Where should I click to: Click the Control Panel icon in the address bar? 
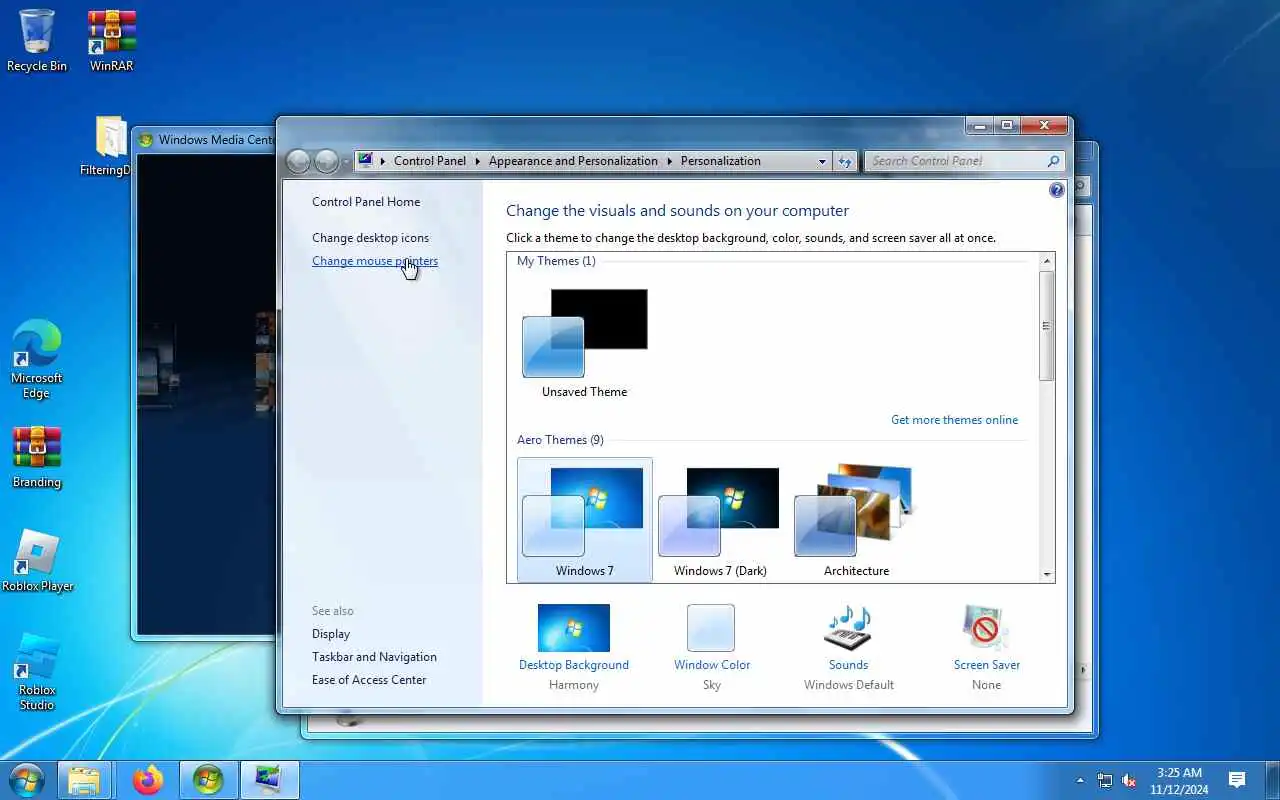pos(365,161)
